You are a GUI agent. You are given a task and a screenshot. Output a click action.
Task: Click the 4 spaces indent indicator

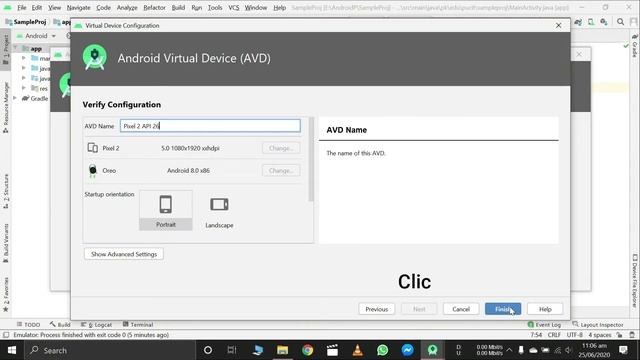tap(600, 335)
